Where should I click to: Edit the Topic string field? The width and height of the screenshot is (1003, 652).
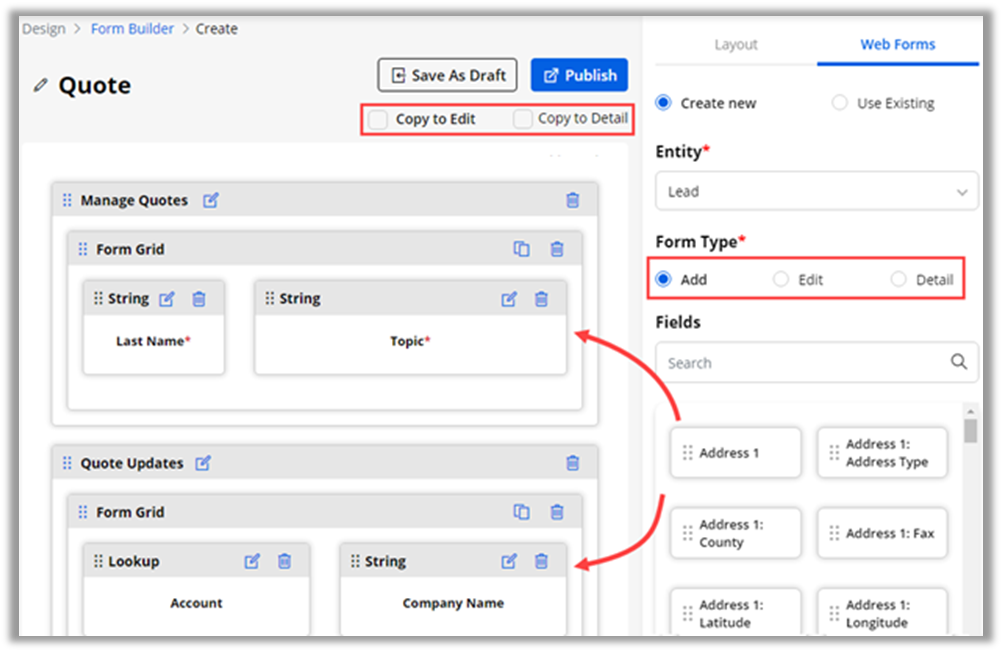click(509, 298)
